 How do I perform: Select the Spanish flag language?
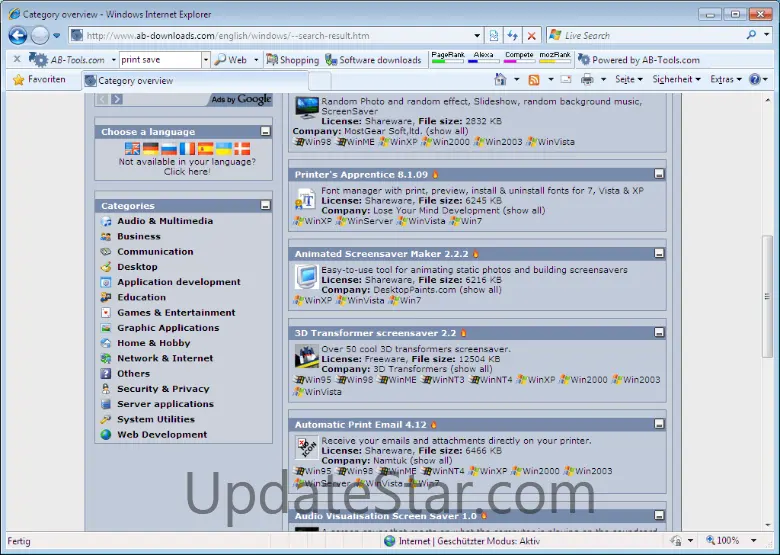[x=205, y=149]
